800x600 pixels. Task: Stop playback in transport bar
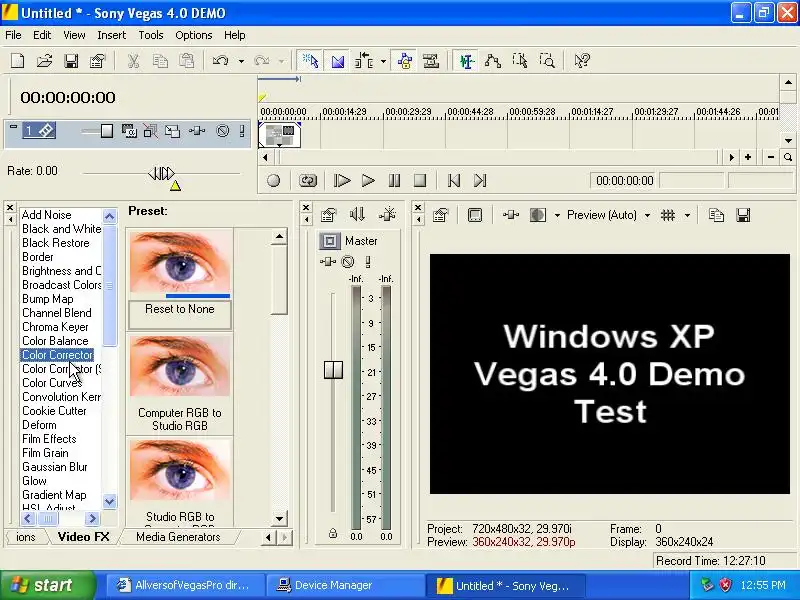[420, 181]
